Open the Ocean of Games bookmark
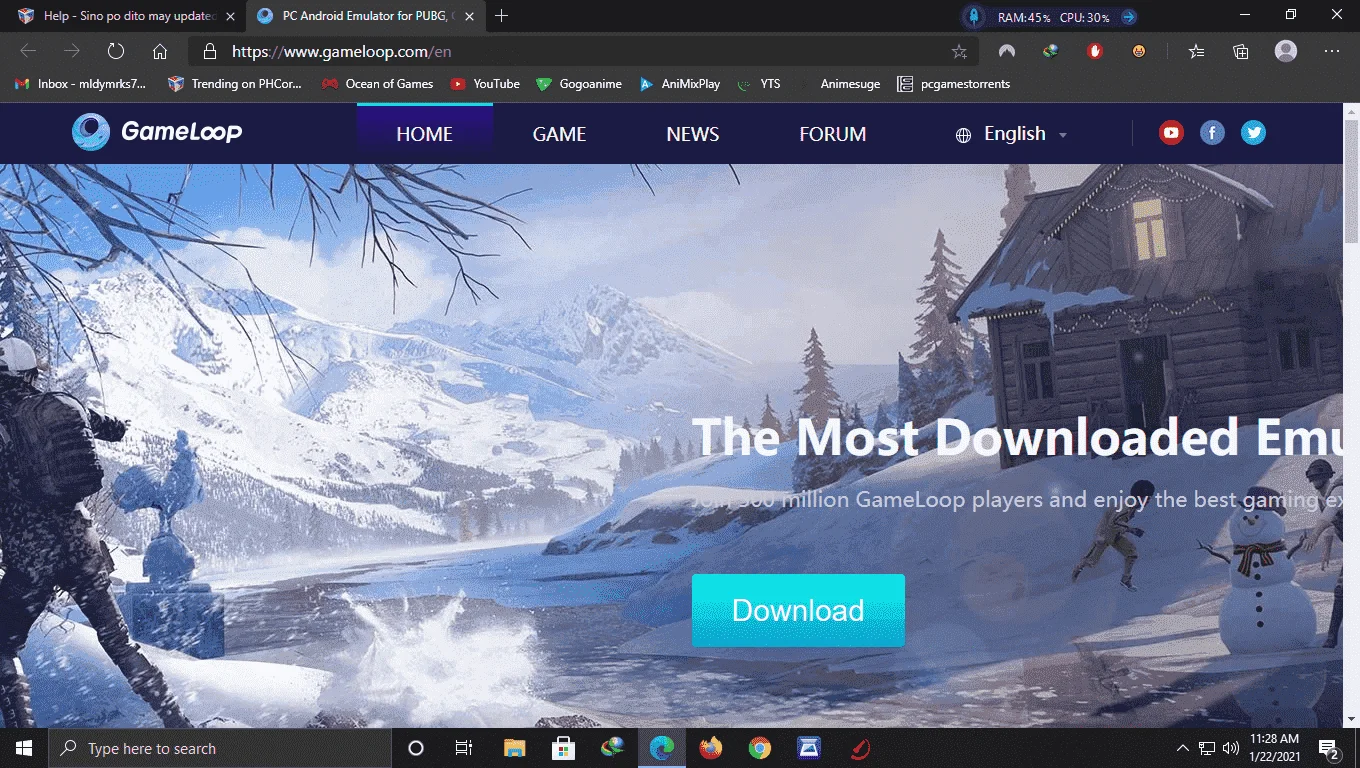 click(377, 84)
